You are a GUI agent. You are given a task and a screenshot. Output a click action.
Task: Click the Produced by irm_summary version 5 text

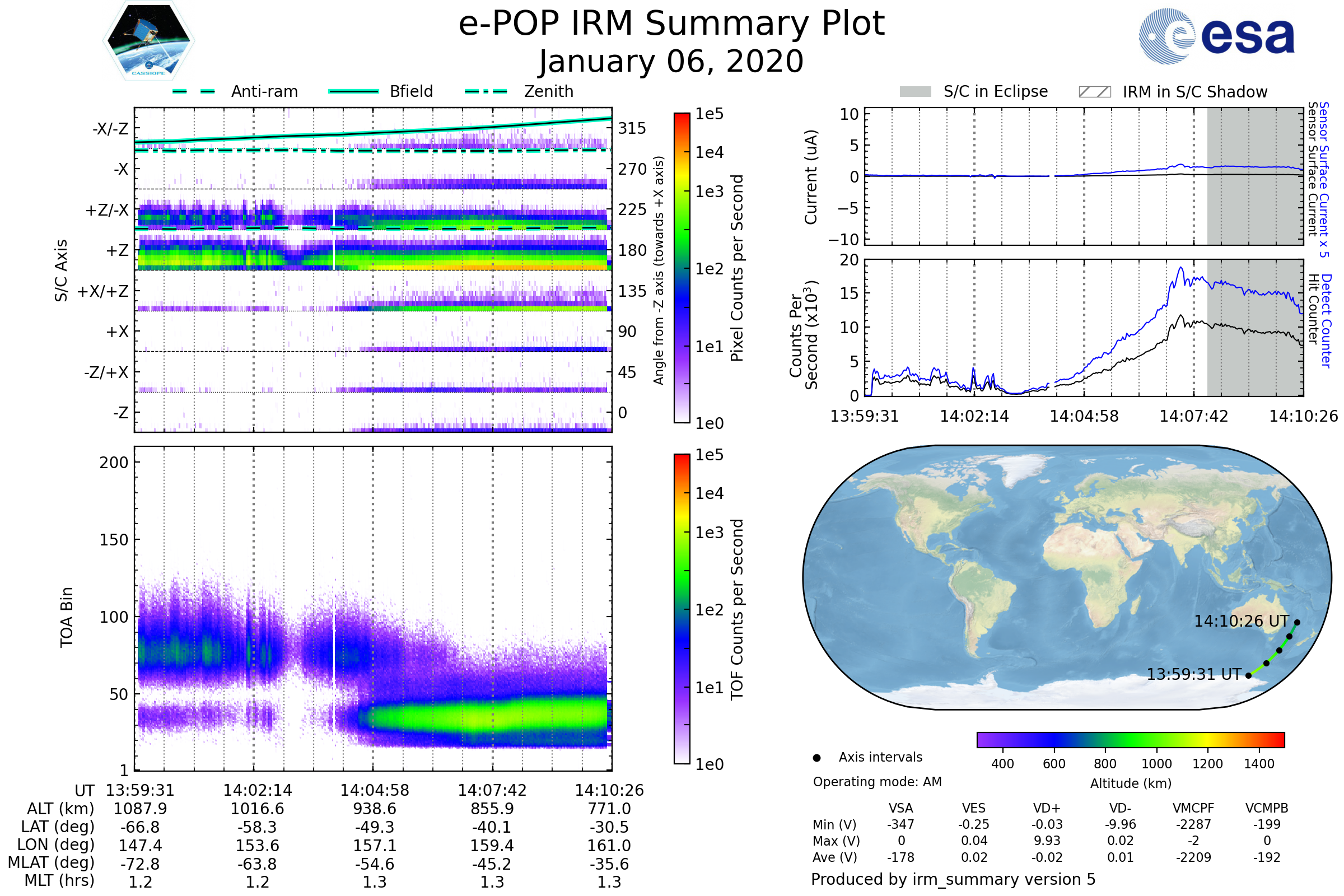point(953,879)
